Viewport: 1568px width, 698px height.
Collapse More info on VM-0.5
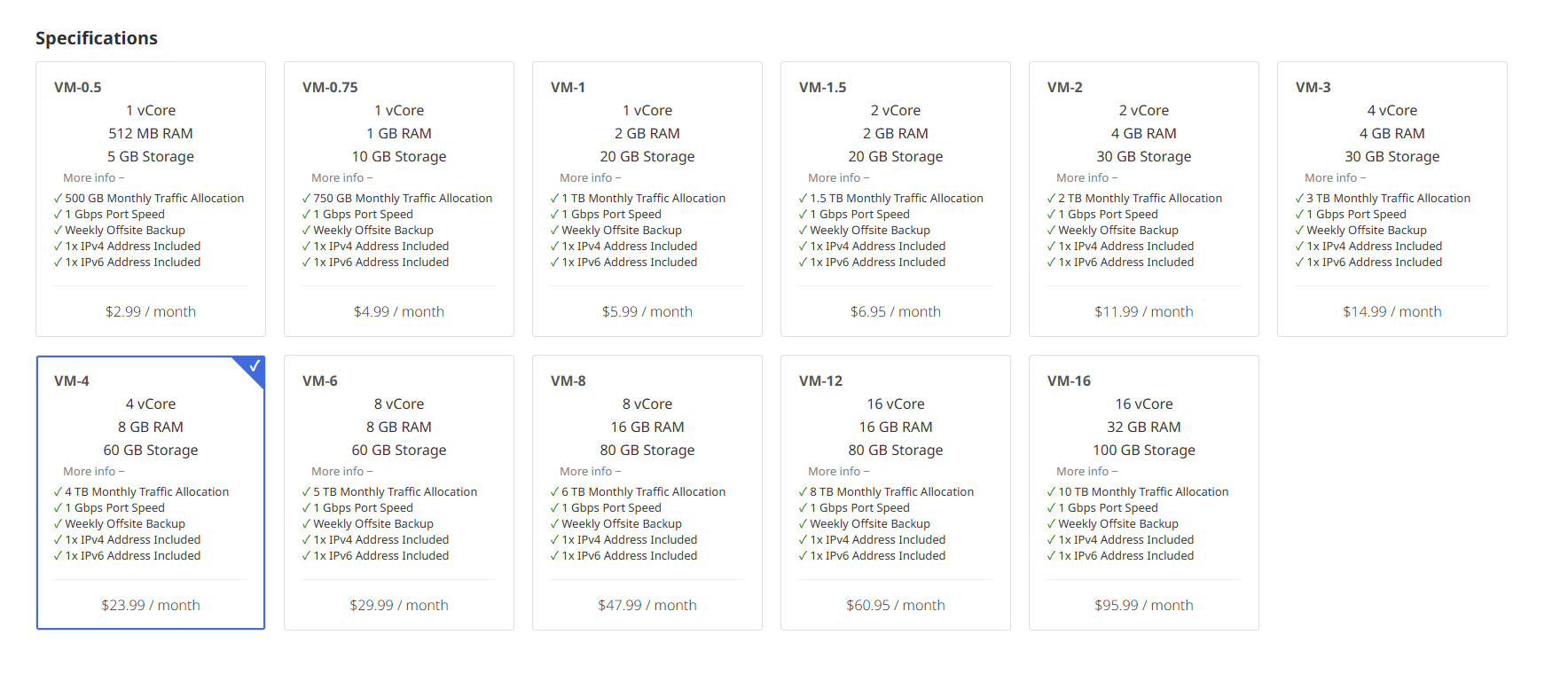coord(93,178)
